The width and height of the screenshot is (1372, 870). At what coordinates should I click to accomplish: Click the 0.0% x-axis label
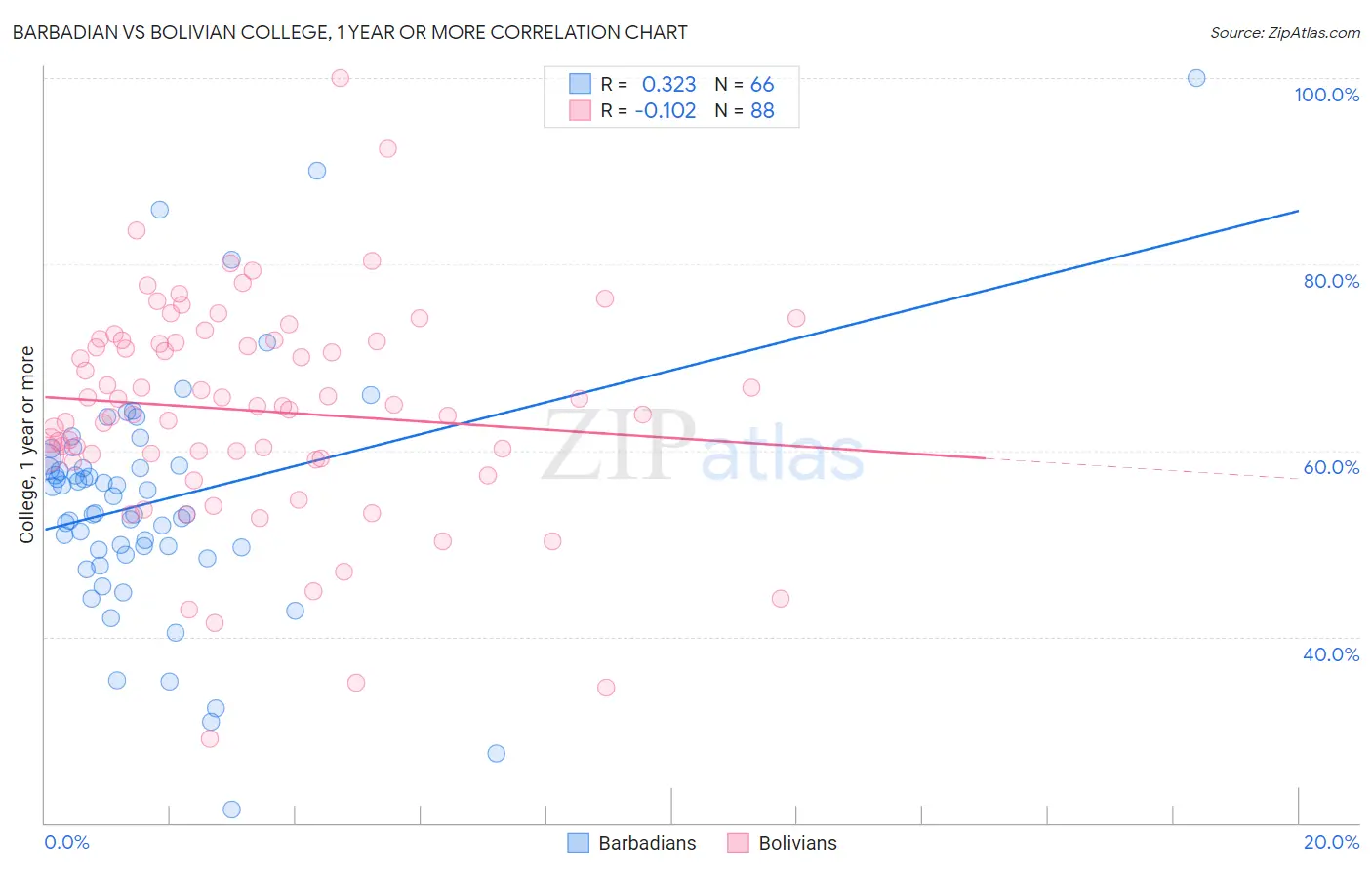tap(66, 842)
